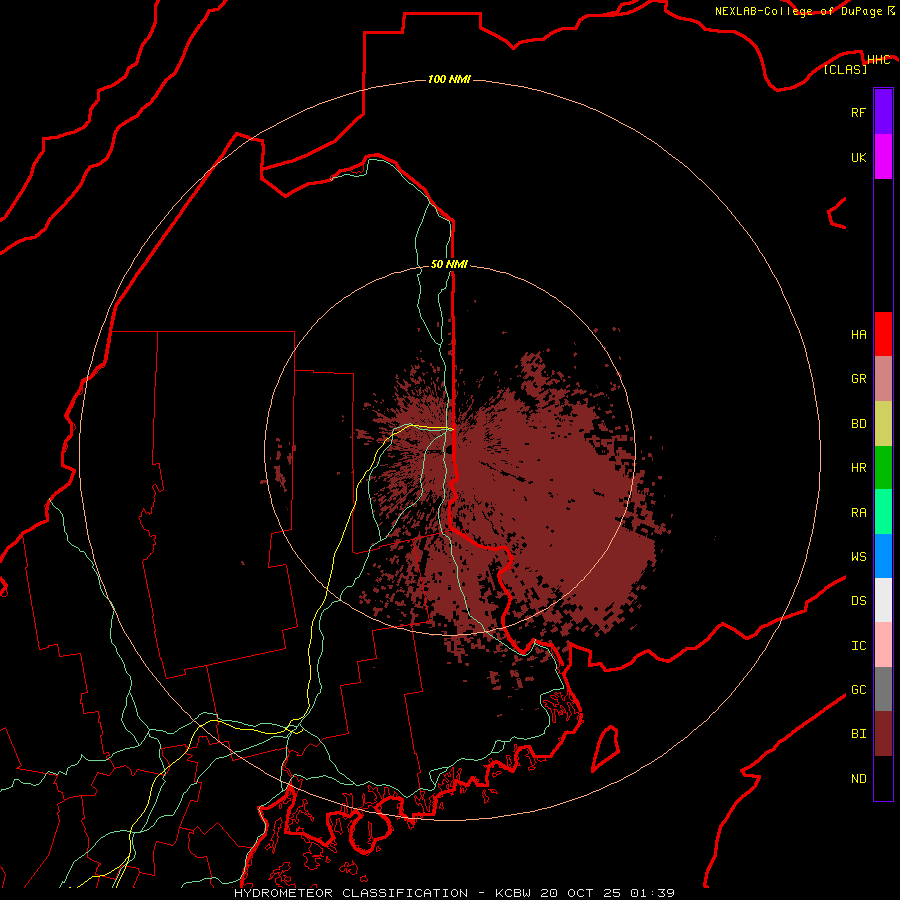Image resolution: width=900 pixels, height=900 pixels.
Task: Click the BI dark red swatch
Action: (x=883, y=734)
